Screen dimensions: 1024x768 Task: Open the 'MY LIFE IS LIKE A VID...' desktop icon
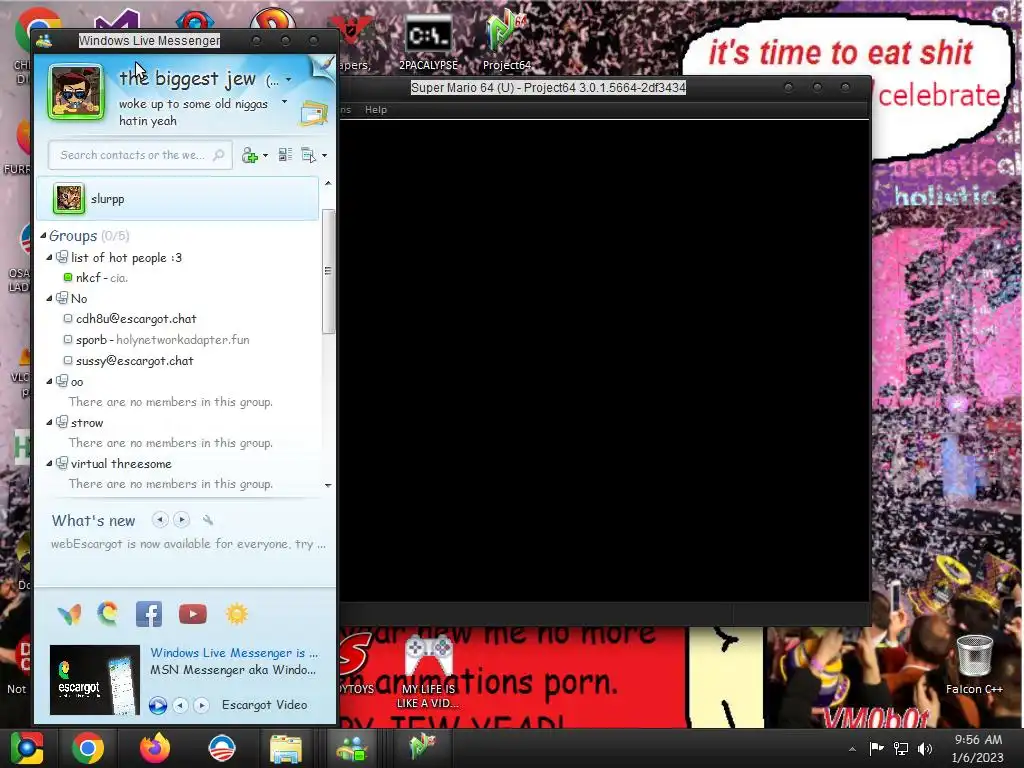tap(428, 673)
